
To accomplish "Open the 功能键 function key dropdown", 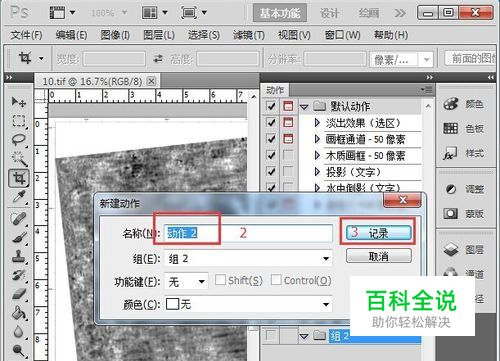I will point(186,281).
